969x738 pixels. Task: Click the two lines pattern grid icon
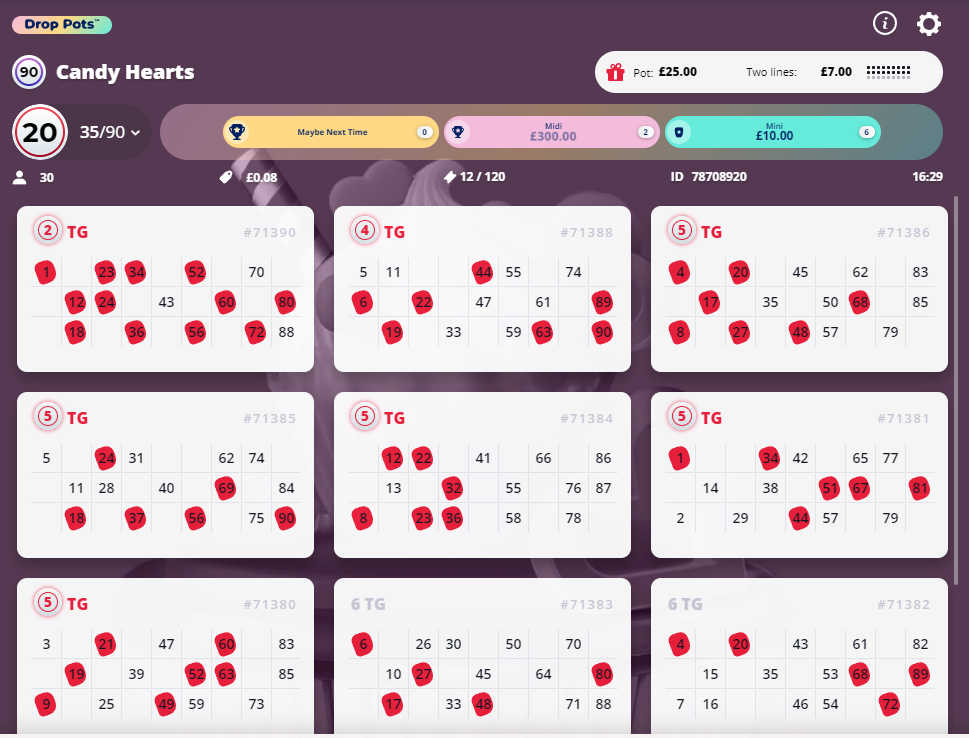pyautogui.click(x=888, y=72)
